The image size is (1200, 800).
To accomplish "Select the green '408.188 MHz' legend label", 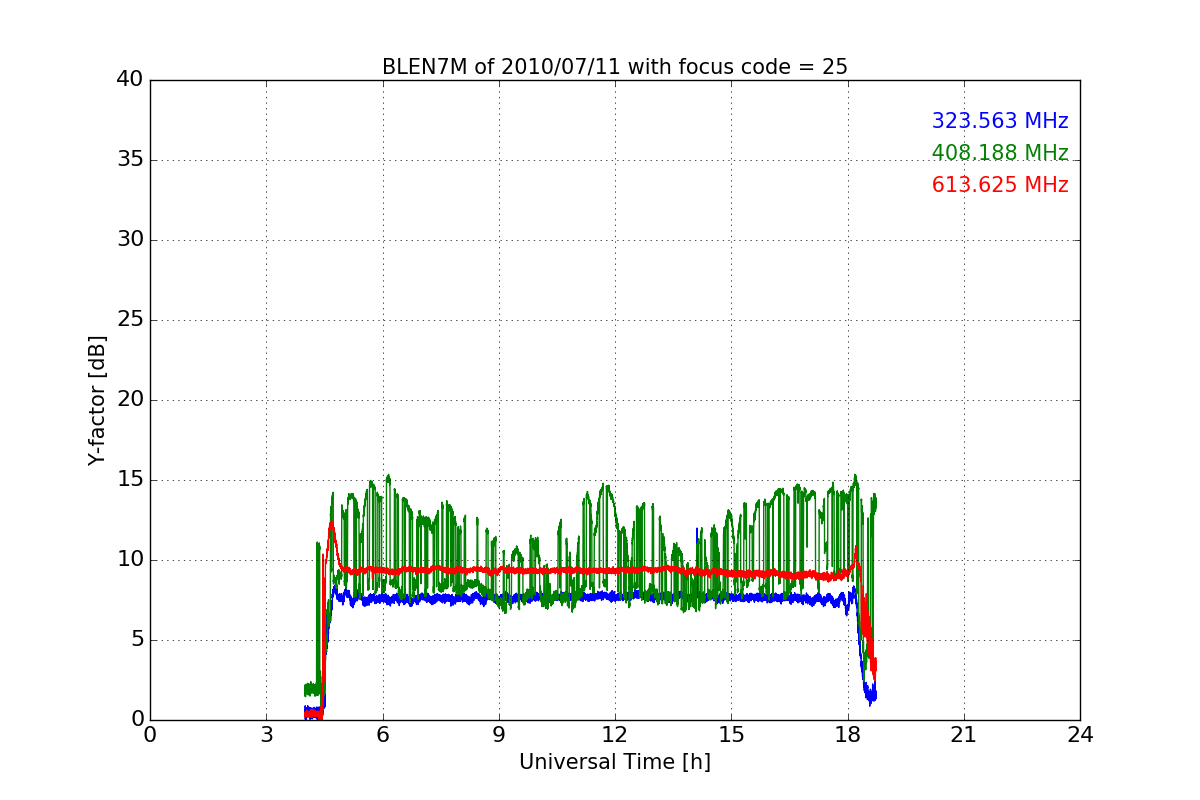I will [x=1000, y=153].
